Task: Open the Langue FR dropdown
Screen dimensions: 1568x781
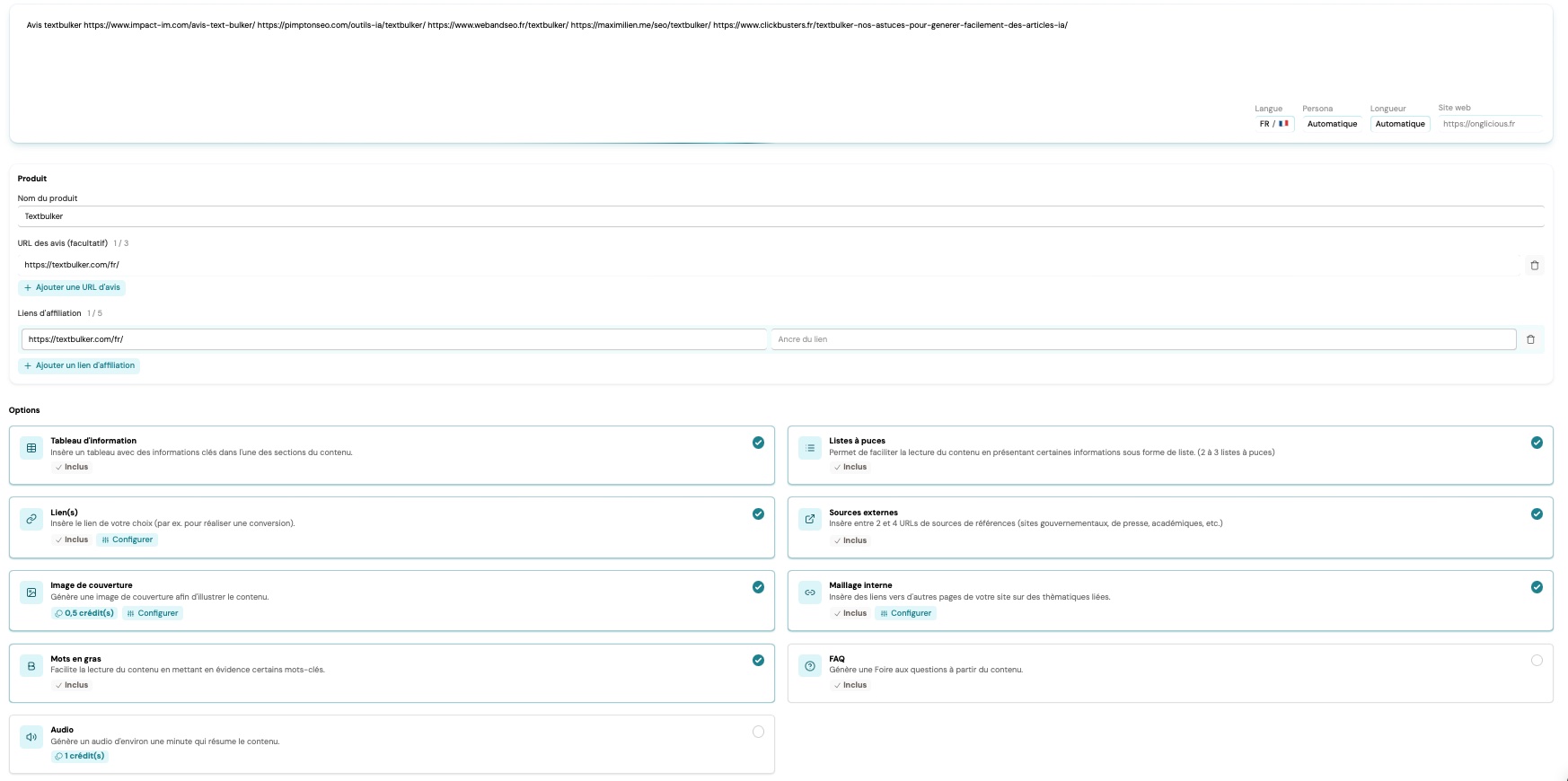Action: click(x=1273, y=124)
